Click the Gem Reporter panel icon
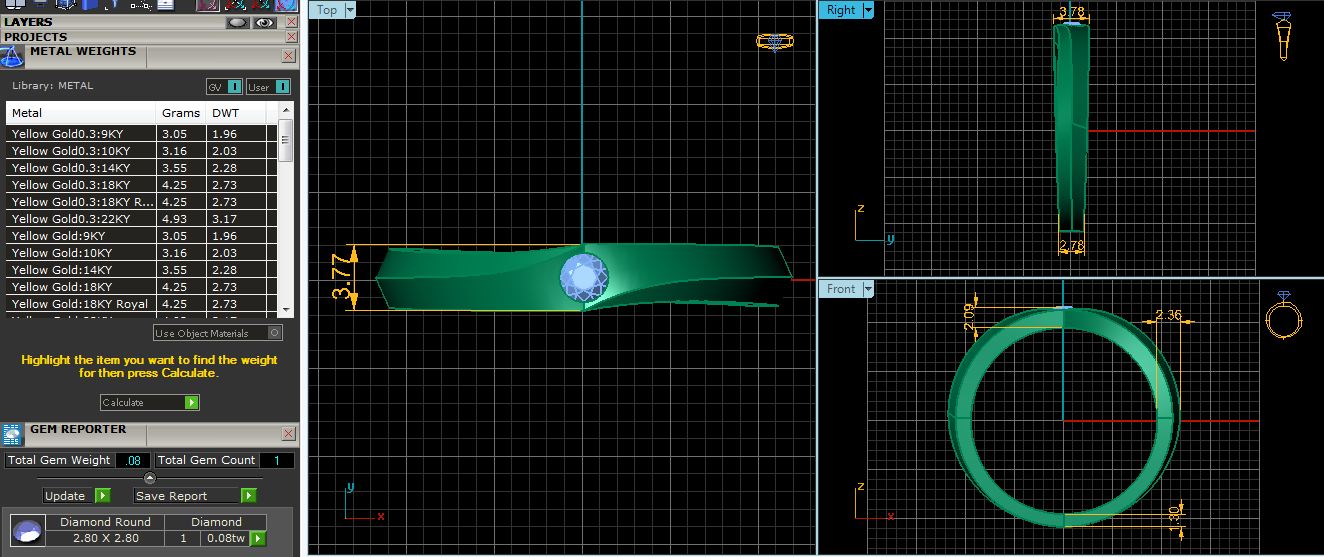This screenshot has height=557, width=1324. click(12, 434)
